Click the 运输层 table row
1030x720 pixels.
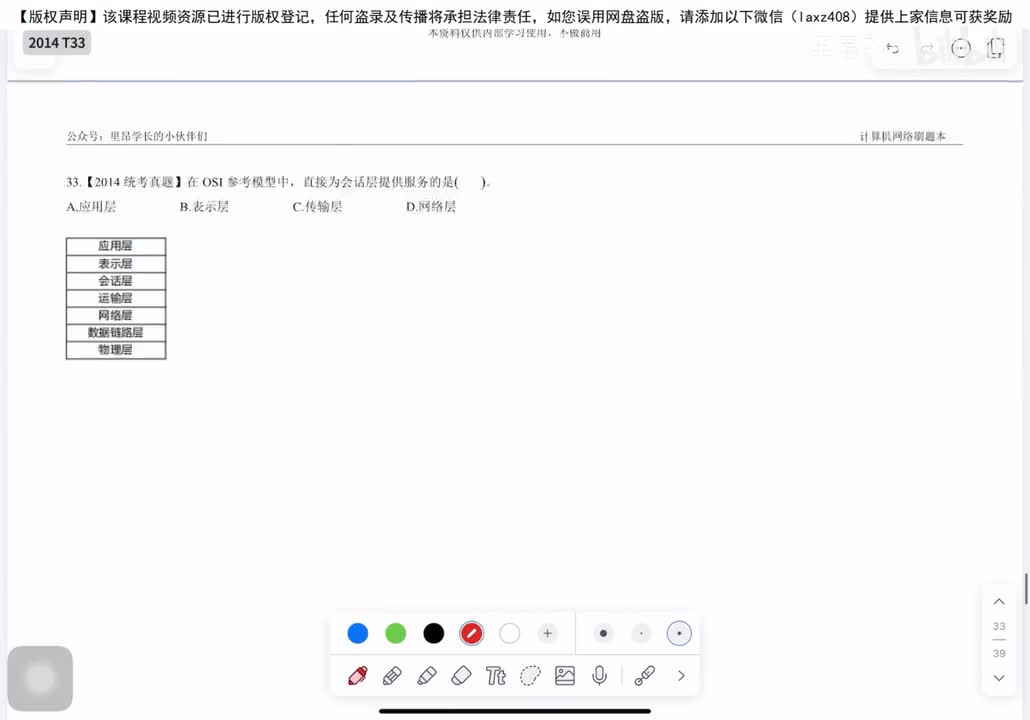click(116, 298)
